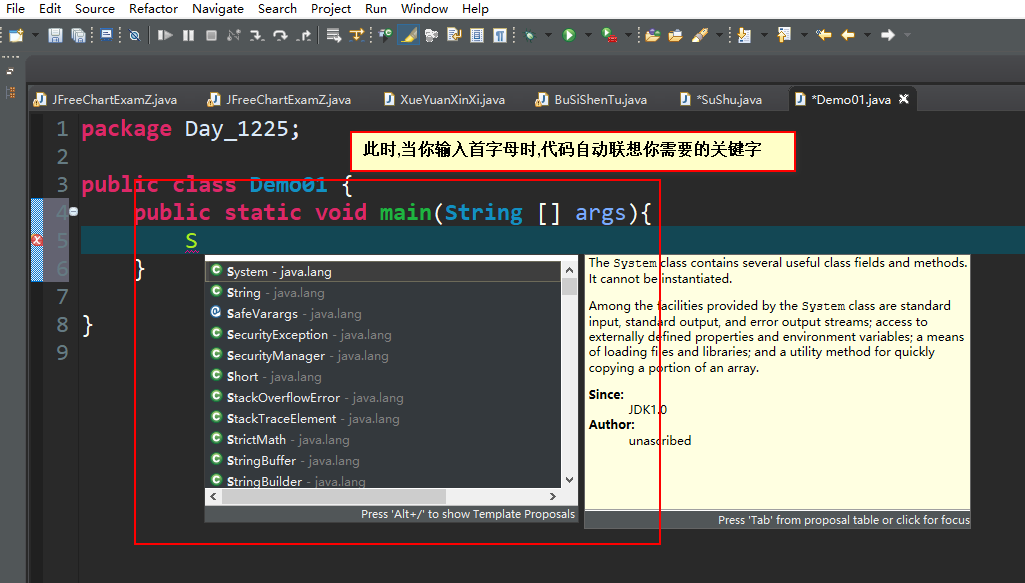1025x583 pixels.
Task: Click the Open Task folder icon
Action: click(x=675, y=35)
